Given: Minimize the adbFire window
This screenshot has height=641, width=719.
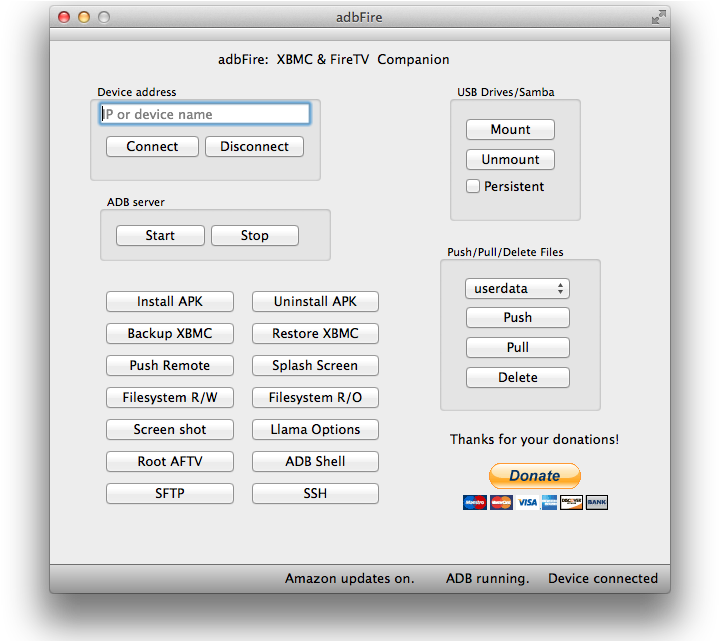Looking at the screenshot, I should 84,17.
